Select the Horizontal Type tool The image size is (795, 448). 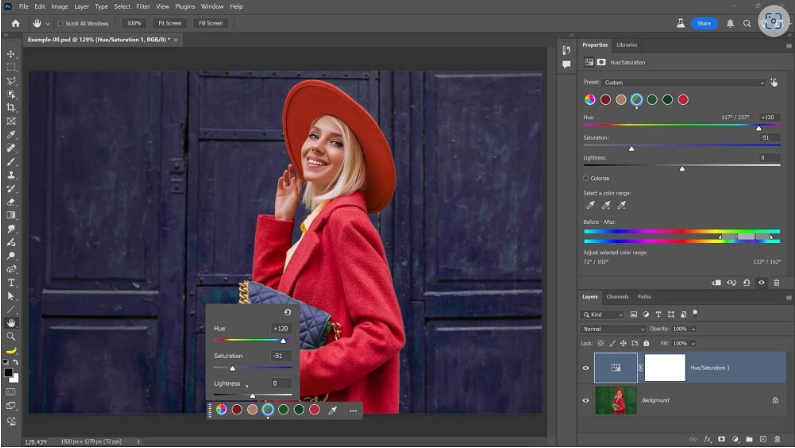click(x=11, y=283)
